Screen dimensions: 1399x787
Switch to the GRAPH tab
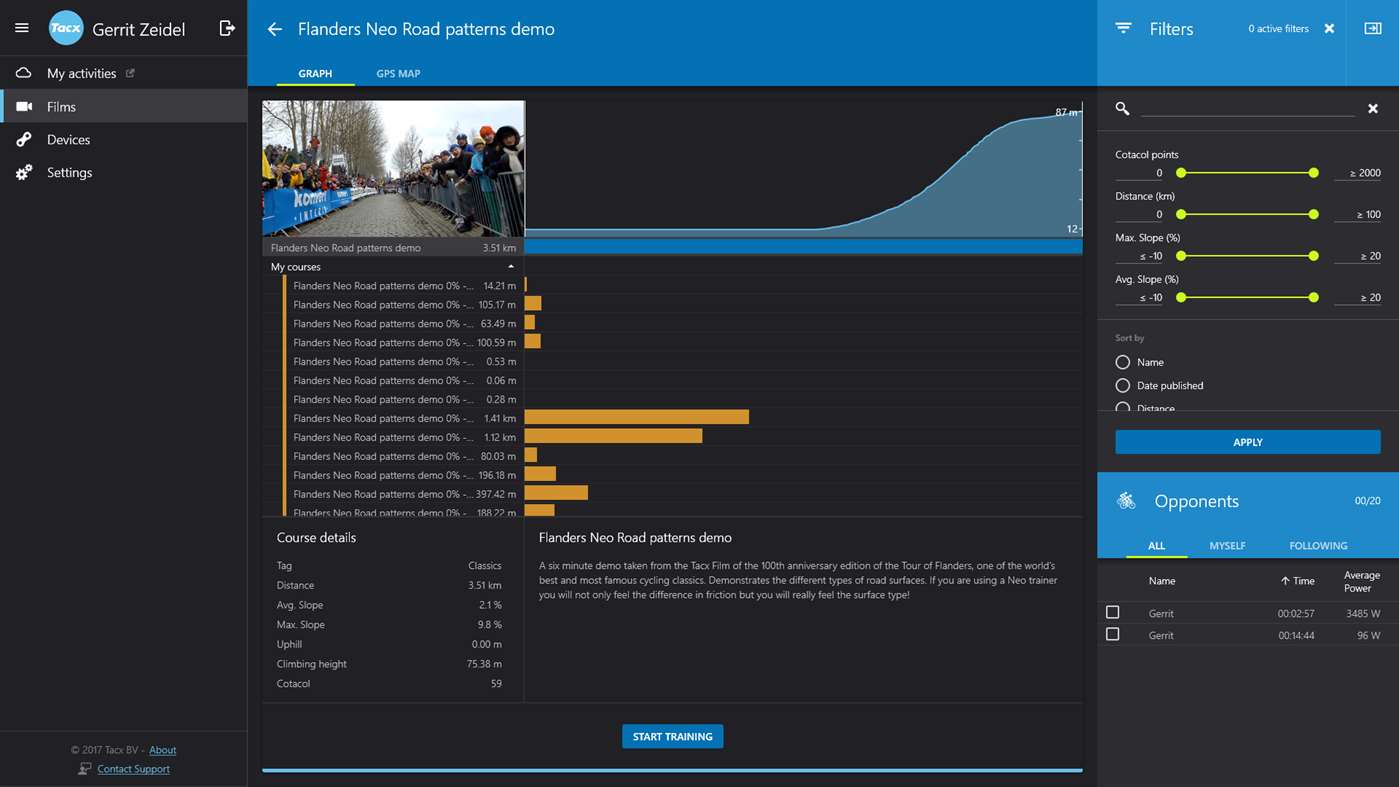(x=315, y=73)
